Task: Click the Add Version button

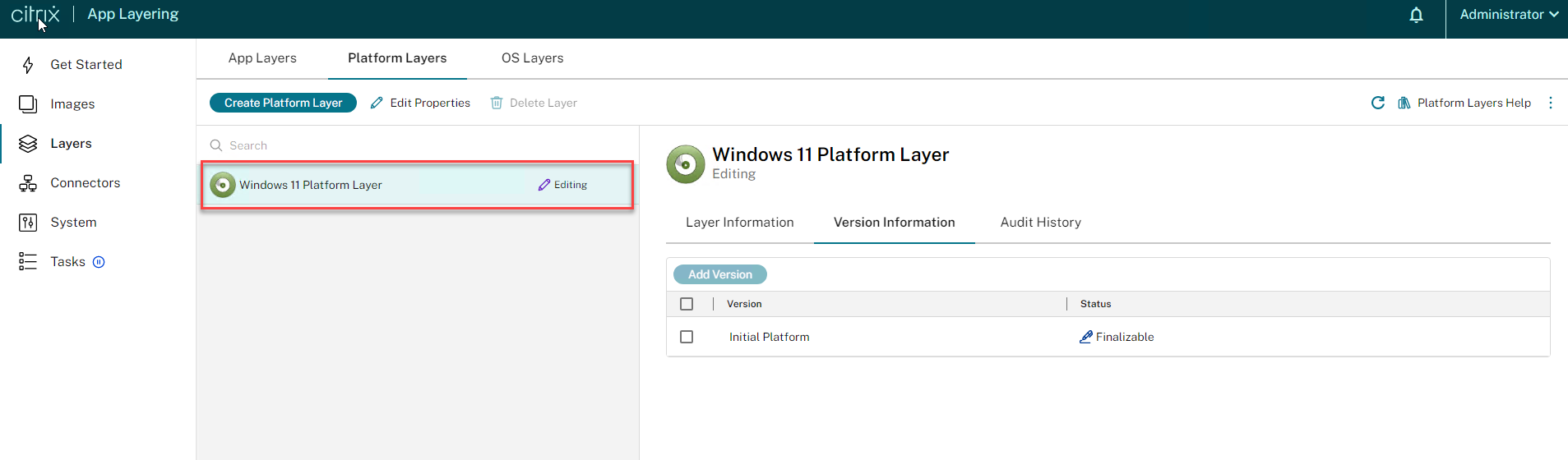Action: point(719,274)
